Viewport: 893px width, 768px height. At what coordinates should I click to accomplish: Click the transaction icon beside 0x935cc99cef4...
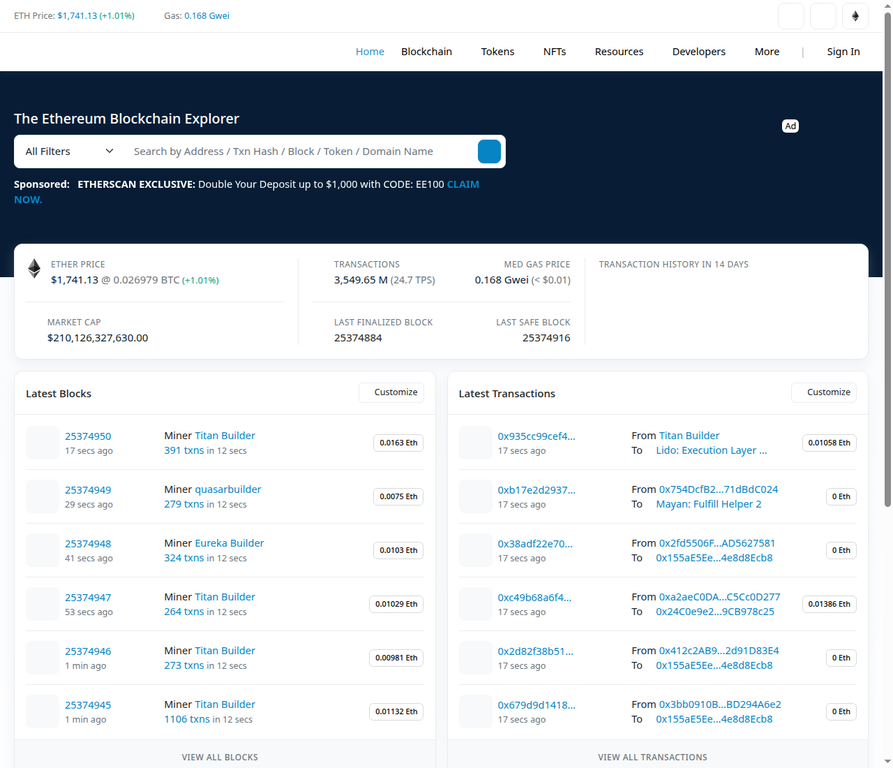475,442
